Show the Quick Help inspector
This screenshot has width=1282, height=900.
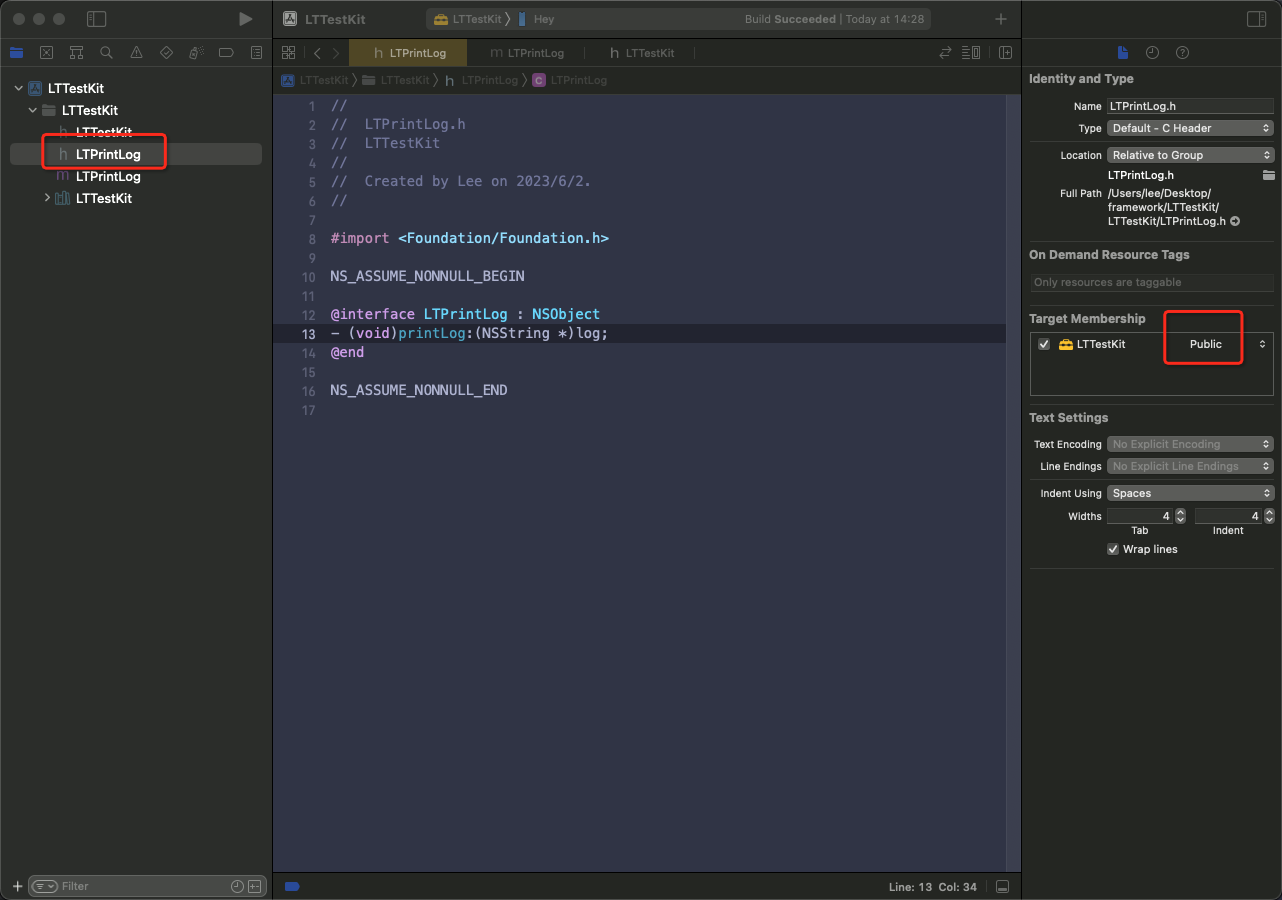(x=1182, y=53)
